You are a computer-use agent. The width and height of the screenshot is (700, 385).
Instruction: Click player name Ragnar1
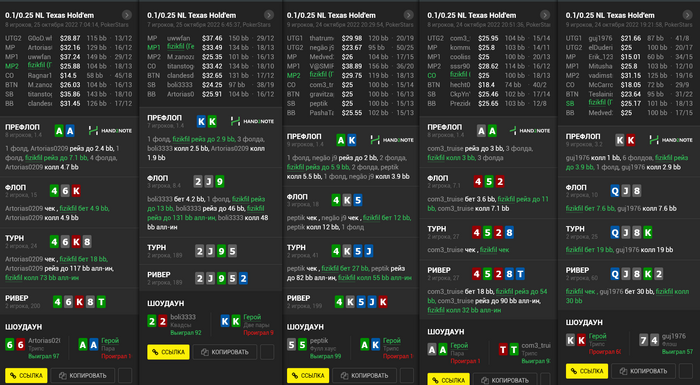(40, 75)
